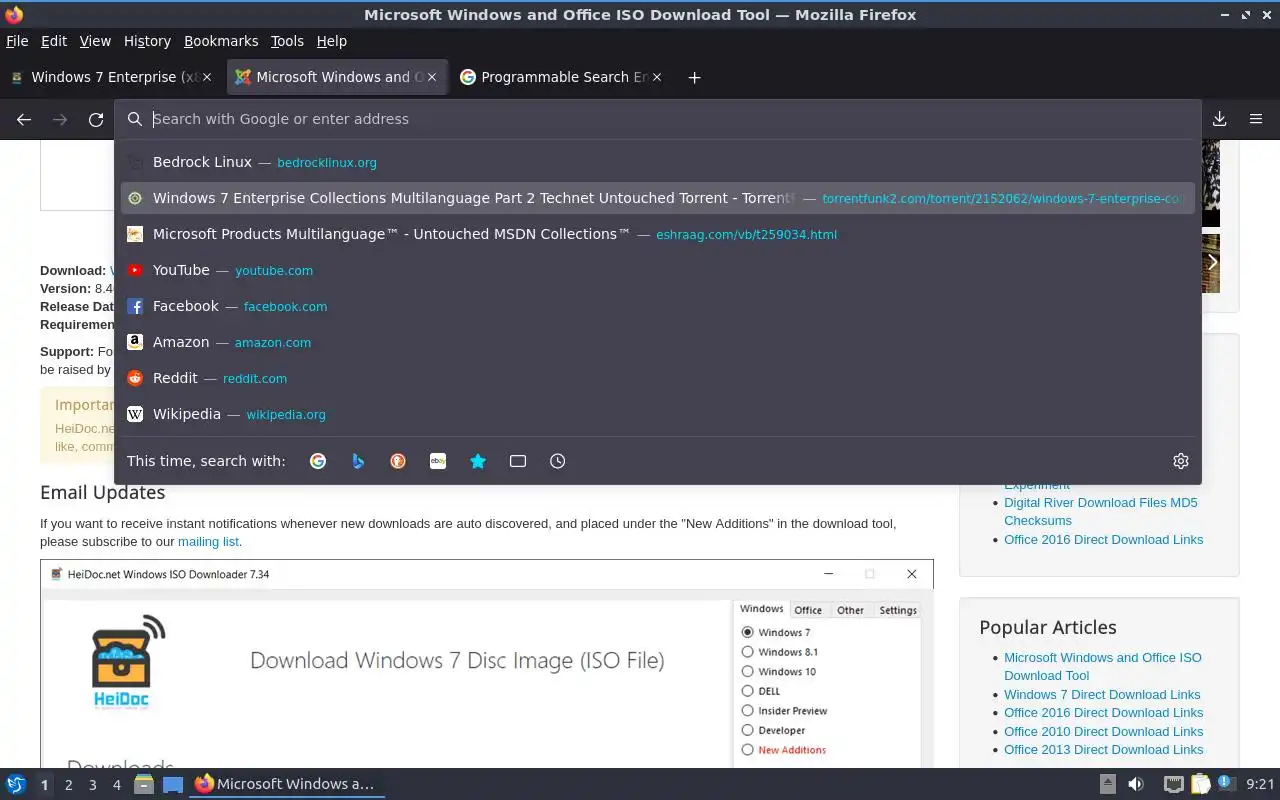Image resolution: width=1280 pixels, height=800 pixels.
Task: Search with DuckDuckGo engine icon
Action: 398,461
